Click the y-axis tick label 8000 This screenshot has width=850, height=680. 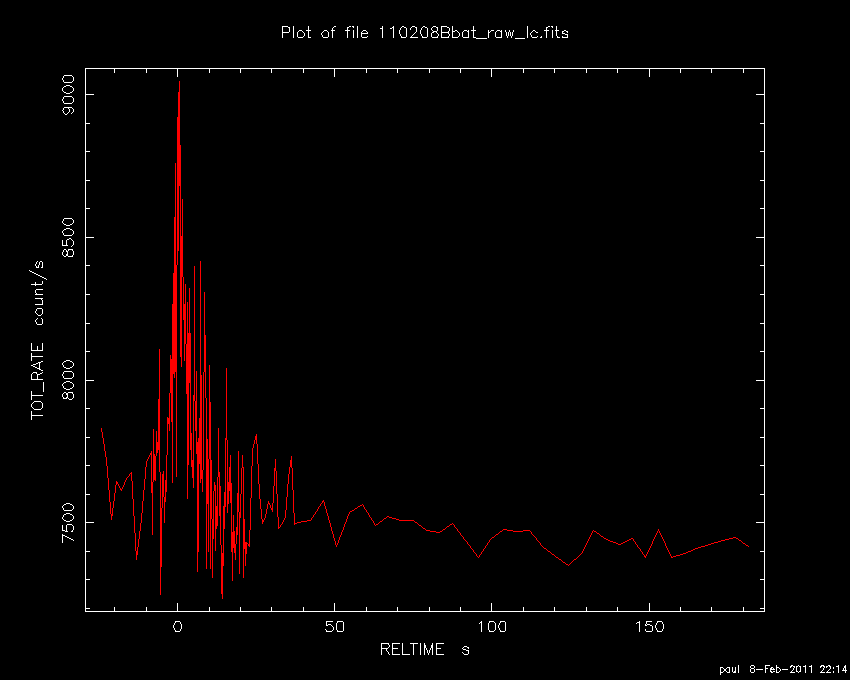(x=69, y=380)
